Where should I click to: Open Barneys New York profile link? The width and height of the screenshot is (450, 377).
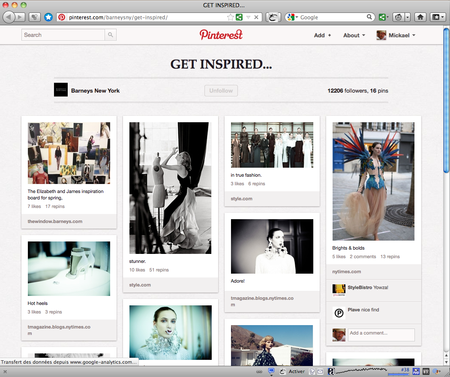(x=95, y=91)
